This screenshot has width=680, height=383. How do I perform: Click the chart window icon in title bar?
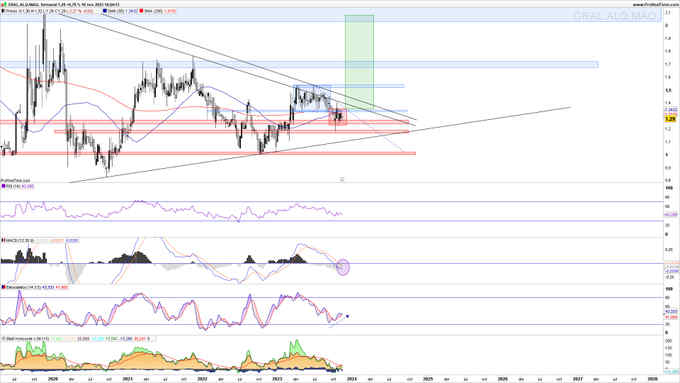tap(3, 4)
